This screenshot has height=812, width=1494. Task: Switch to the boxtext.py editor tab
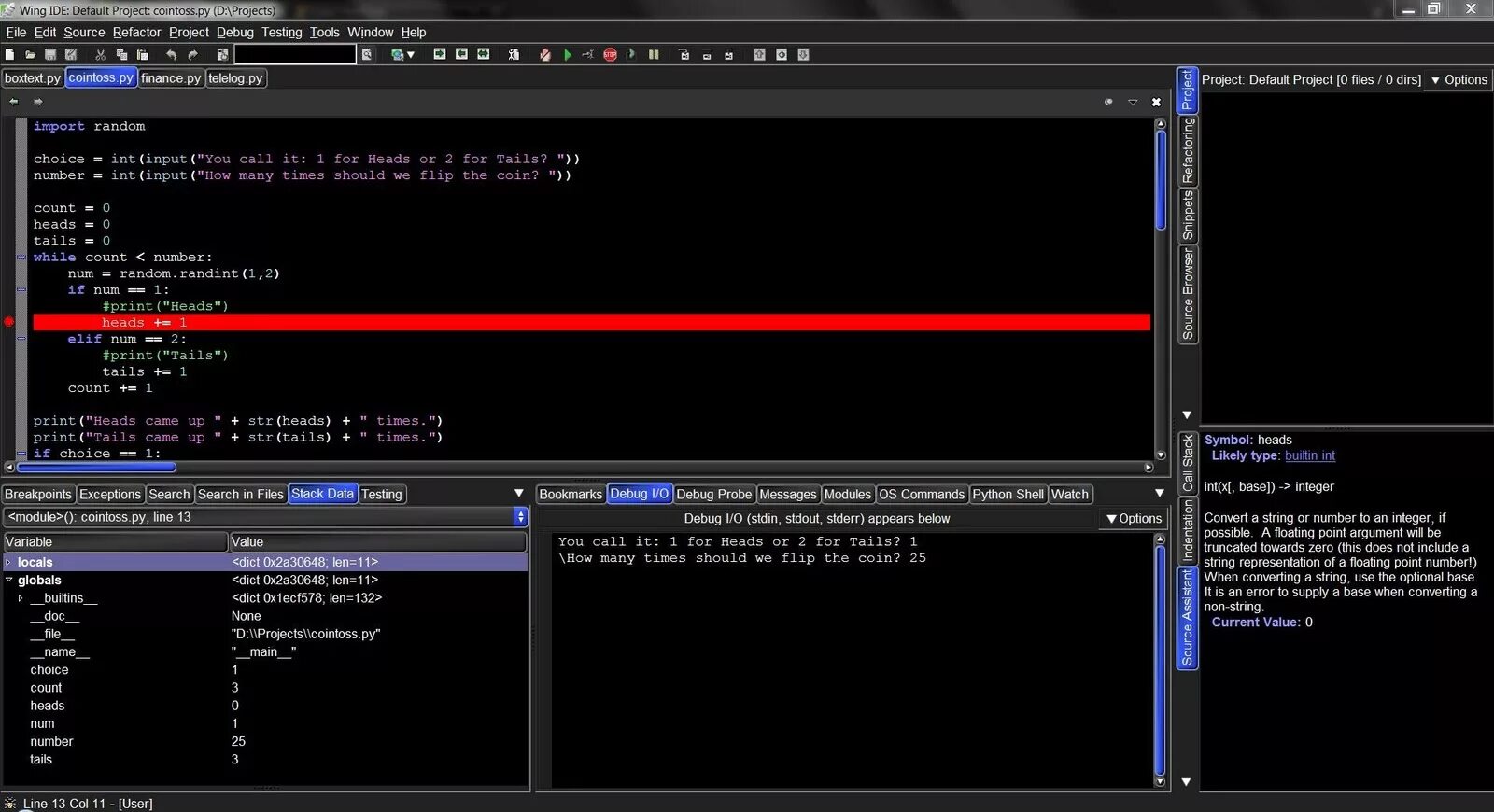pos(33,78)
